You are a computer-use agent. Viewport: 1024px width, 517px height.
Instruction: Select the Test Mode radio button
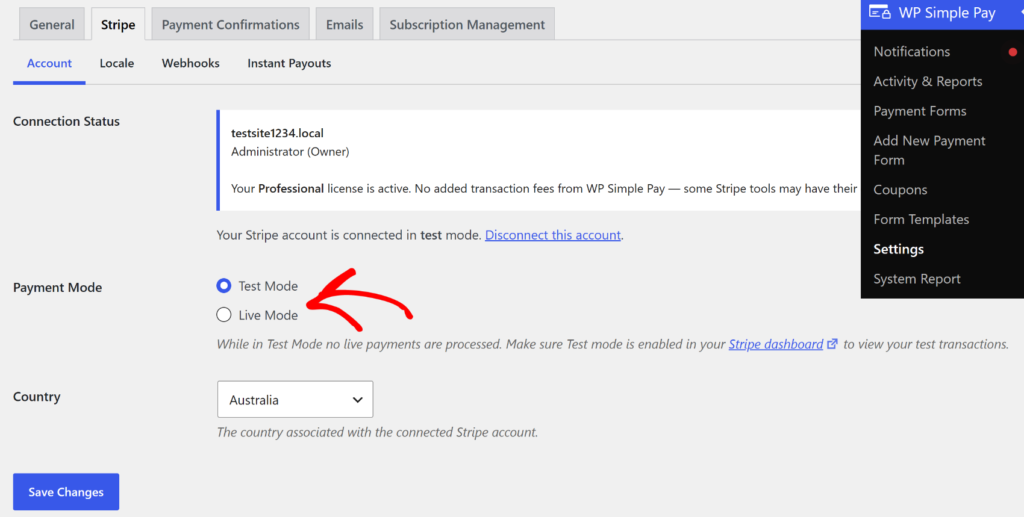pos(224,286)
